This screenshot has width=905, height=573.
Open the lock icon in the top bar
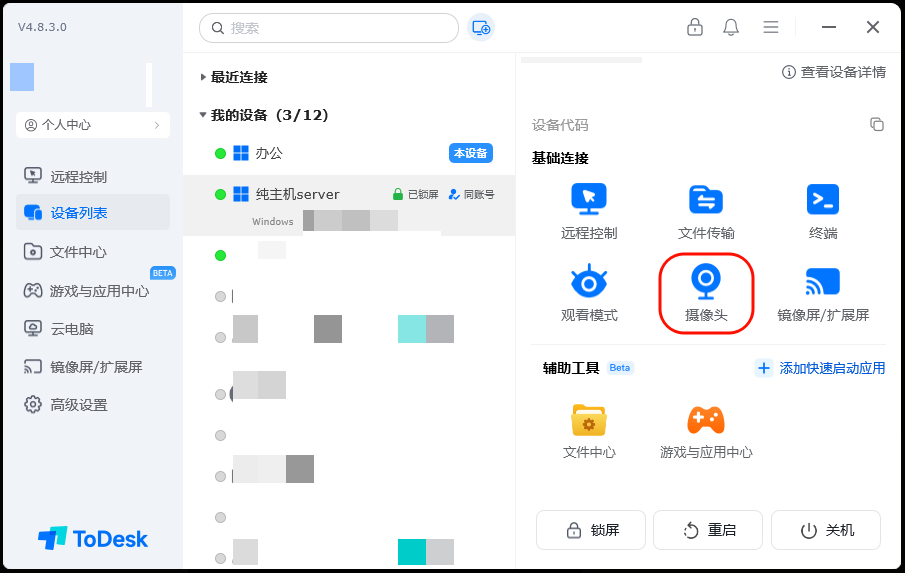[x=695, y=27]
